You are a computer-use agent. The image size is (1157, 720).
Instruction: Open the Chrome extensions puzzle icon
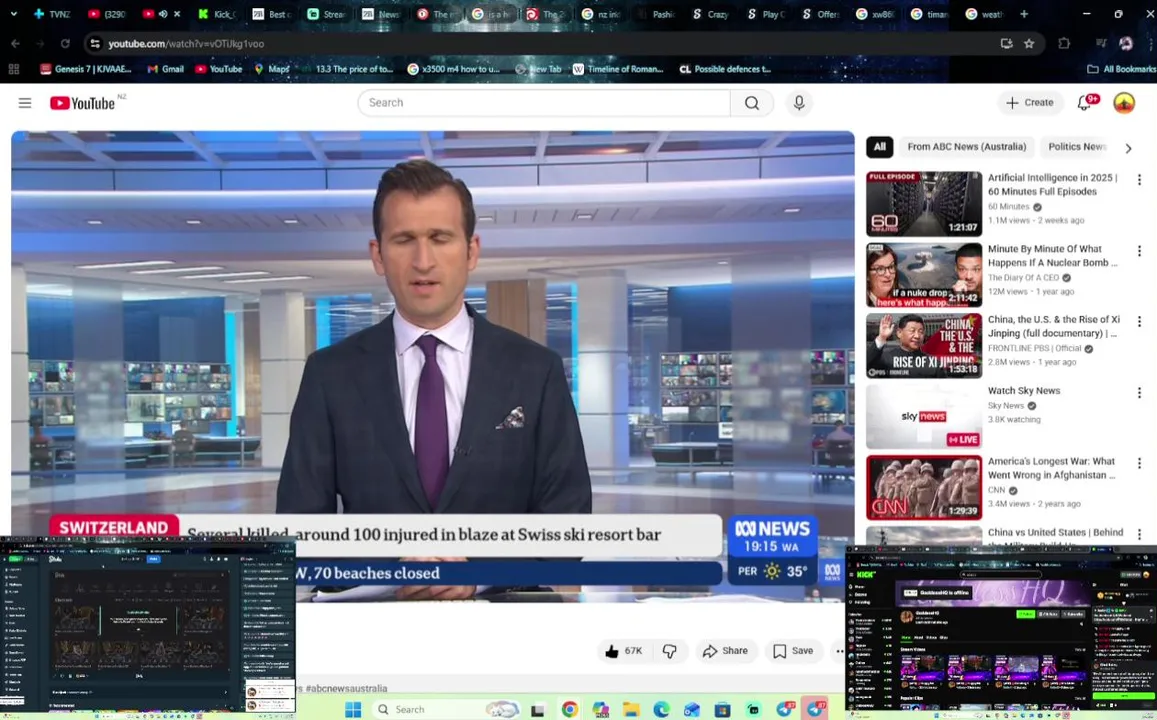pyautogui.click(x=1063, y=44)
